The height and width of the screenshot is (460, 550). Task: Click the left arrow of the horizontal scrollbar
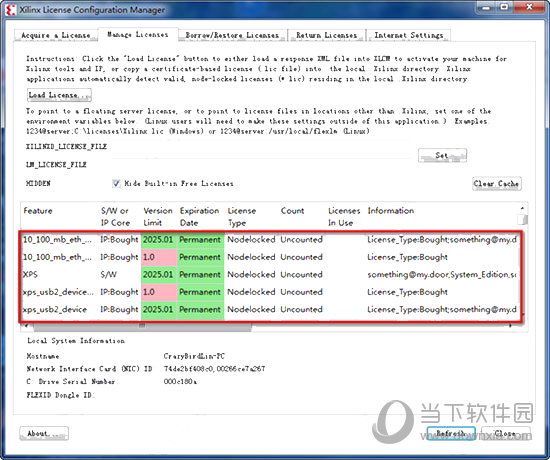[25, 326]
